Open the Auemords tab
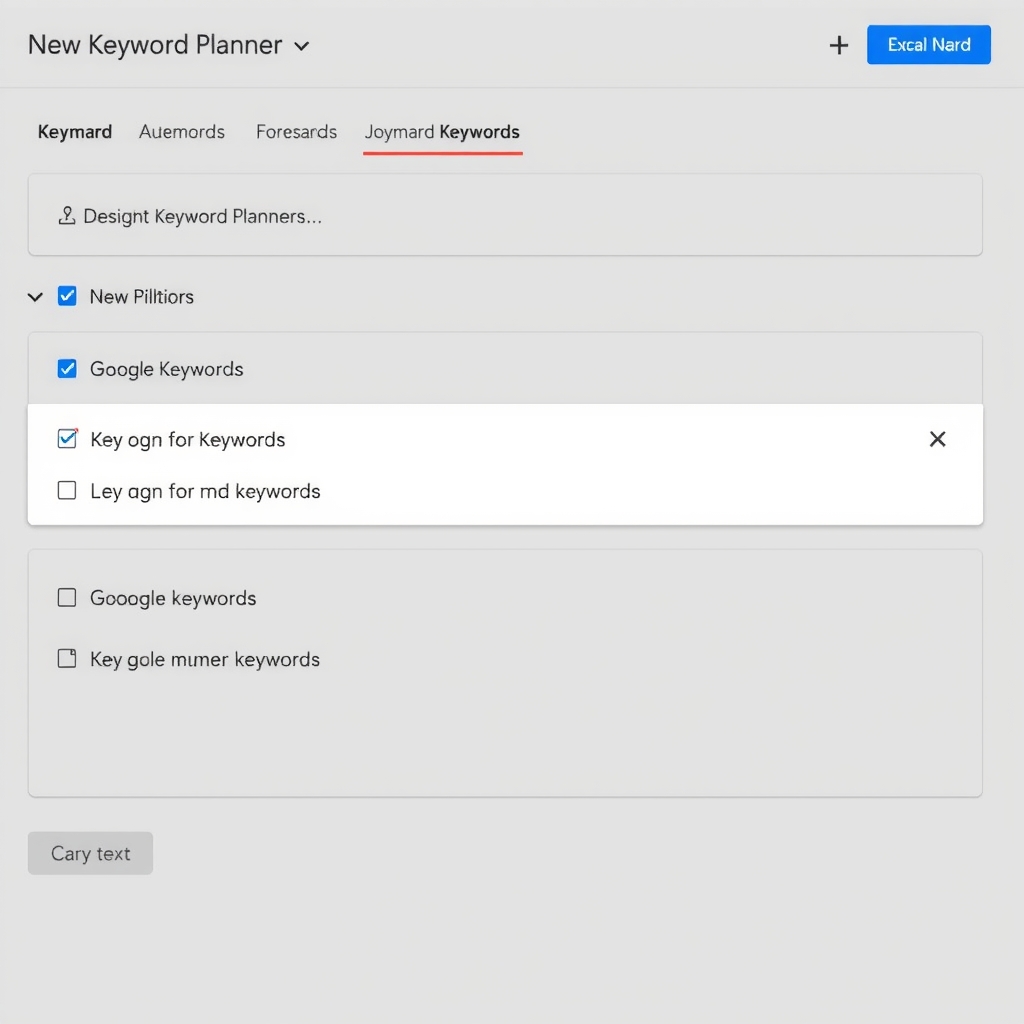Image resolution: width=1024 pixels, height=1024 pixels. 182,132
